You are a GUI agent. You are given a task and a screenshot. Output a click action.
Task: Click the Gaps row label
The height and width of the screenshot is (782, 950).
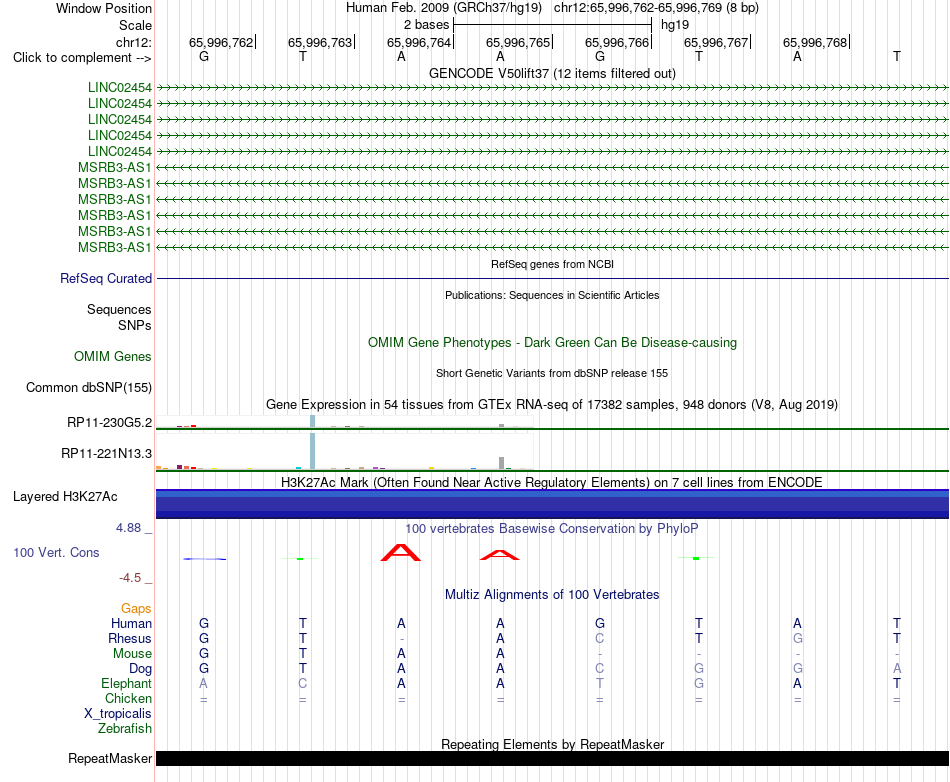(136, 609)
